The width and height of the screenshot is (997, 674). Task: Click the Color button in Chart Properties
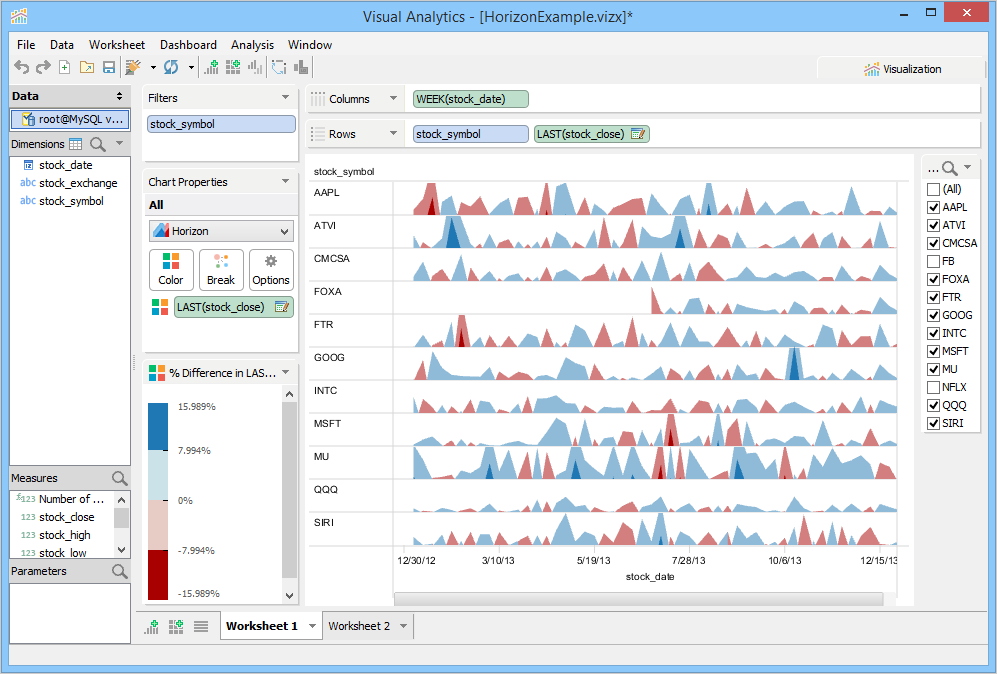click(171, 270)
